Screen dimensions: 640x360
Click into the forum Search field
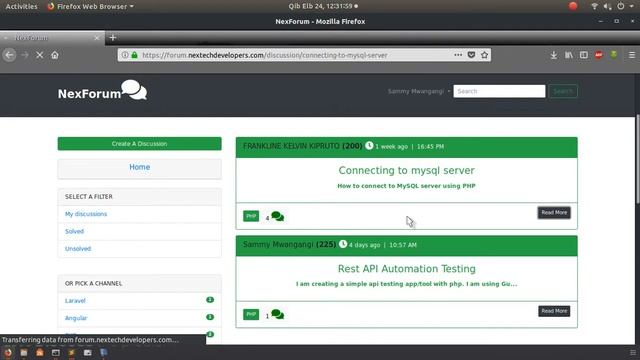pos(499,91)
